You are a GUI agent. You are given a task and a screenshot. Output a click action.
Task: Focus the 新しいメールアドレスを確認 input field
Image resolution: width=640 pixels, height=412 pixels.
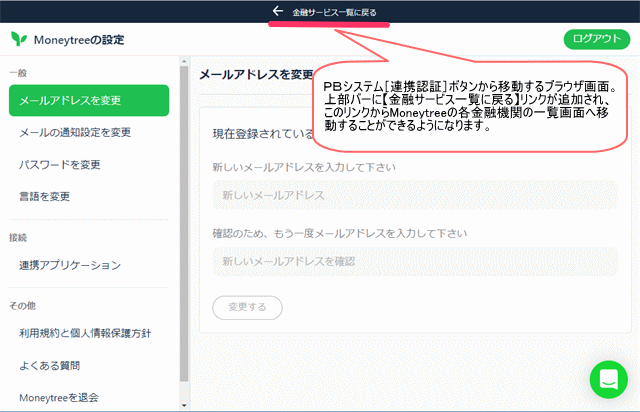[x=415, y=261]
